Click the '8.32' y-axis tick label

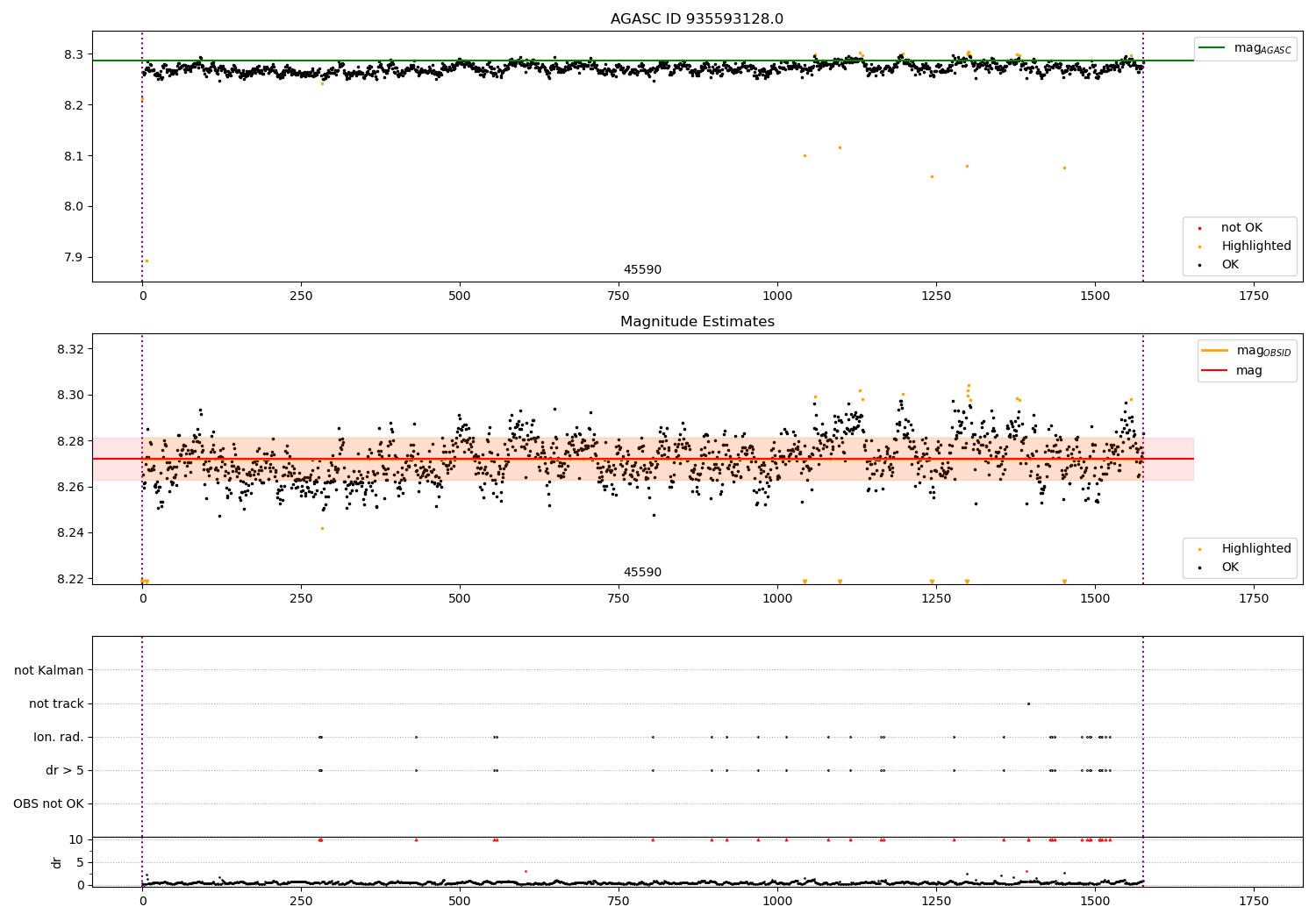[x=70, y=349]
